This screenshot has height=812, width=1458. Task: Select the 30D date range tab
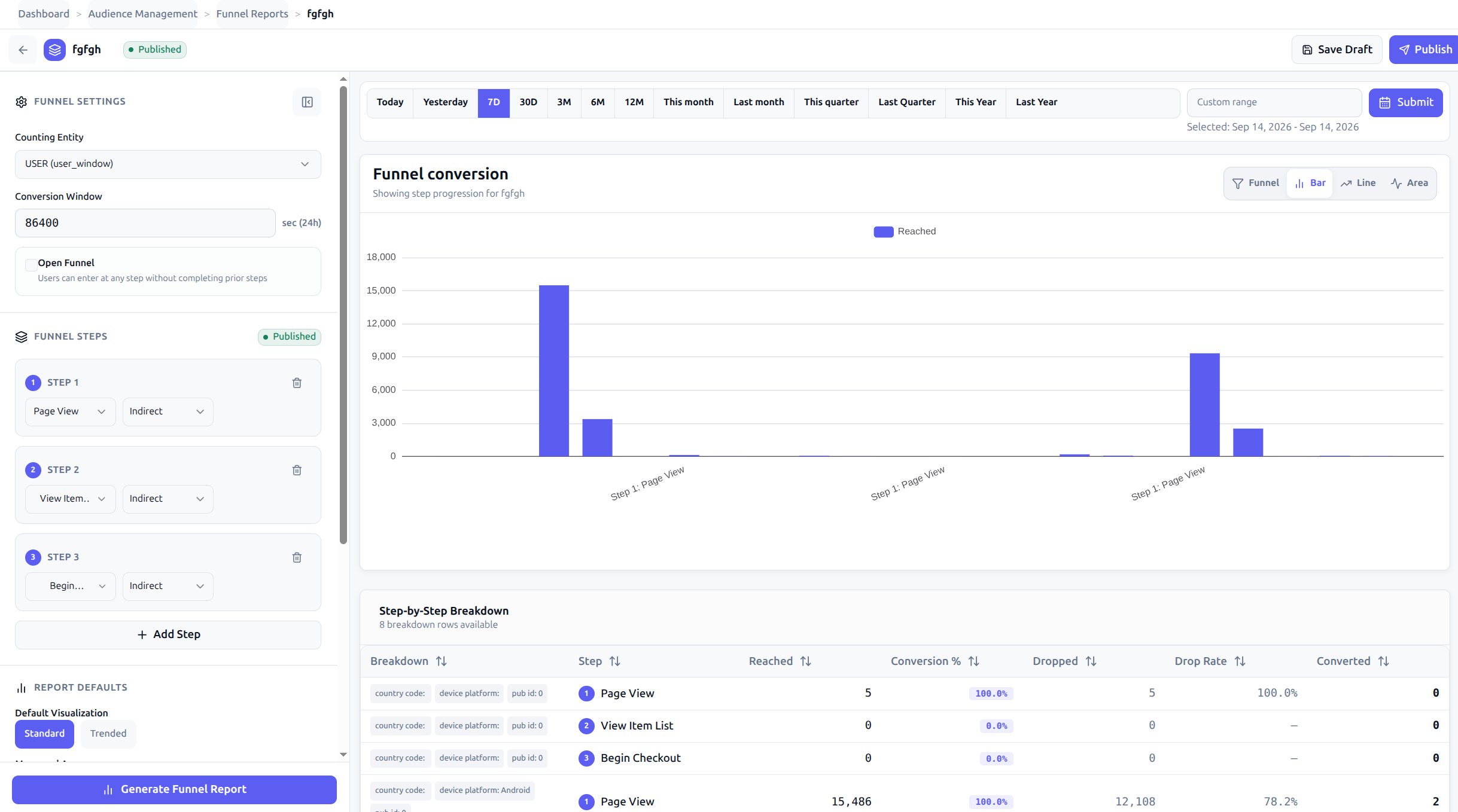[x=528, y=102]
